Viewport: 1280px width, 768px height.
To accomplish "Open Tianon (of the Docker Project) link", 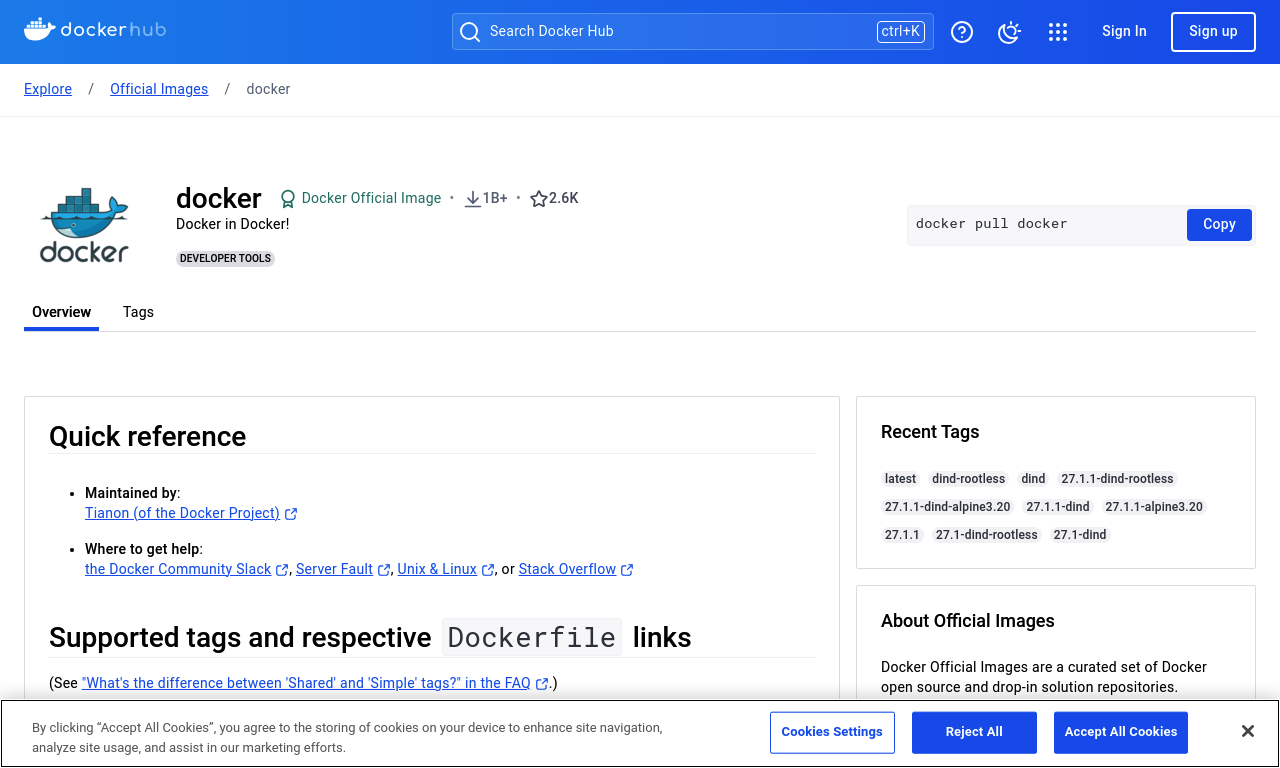I will coord(182,513).
